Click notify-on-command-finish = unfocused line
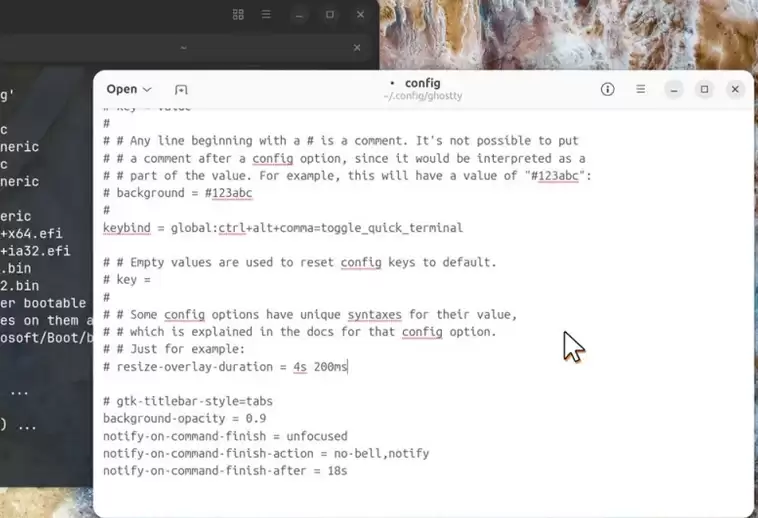 (225, 436)
